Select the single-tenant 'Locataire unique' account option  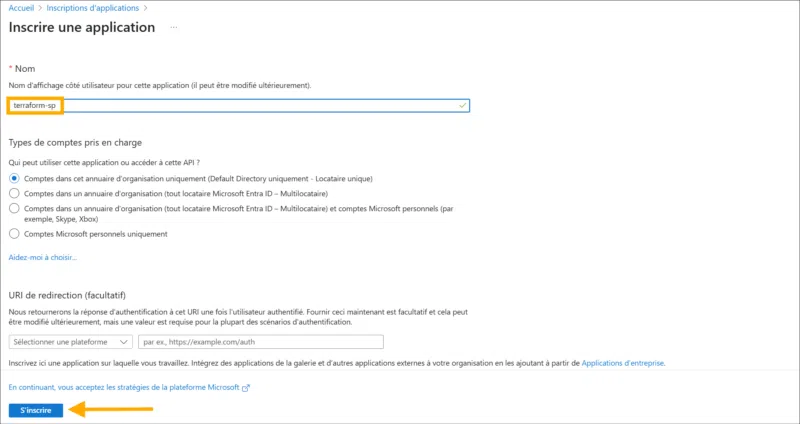click(14, 178)
